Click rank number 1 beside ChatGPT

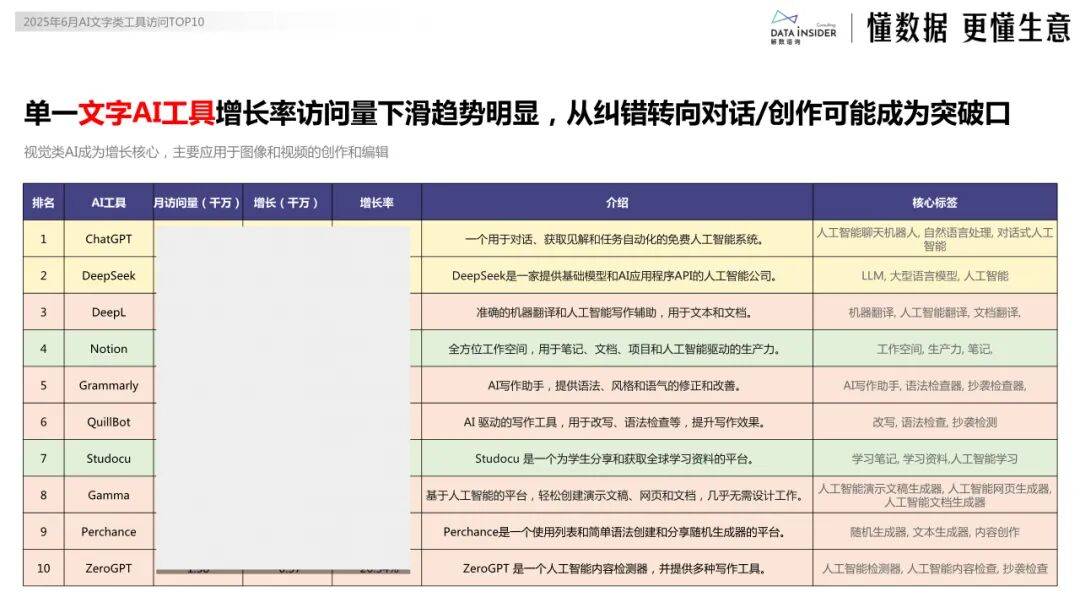43,239
